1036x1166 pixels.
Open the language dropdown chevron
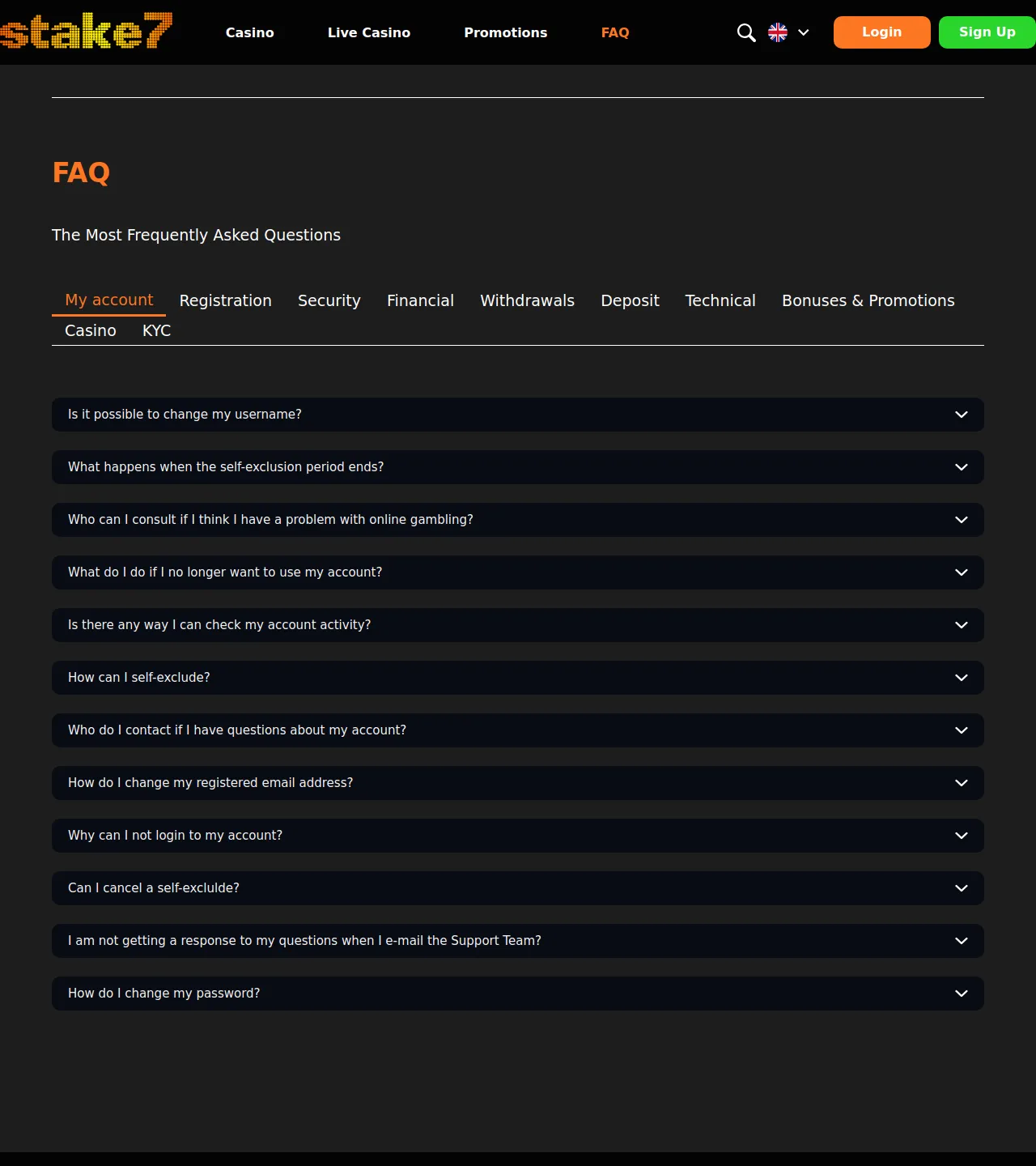coord(804,32)
